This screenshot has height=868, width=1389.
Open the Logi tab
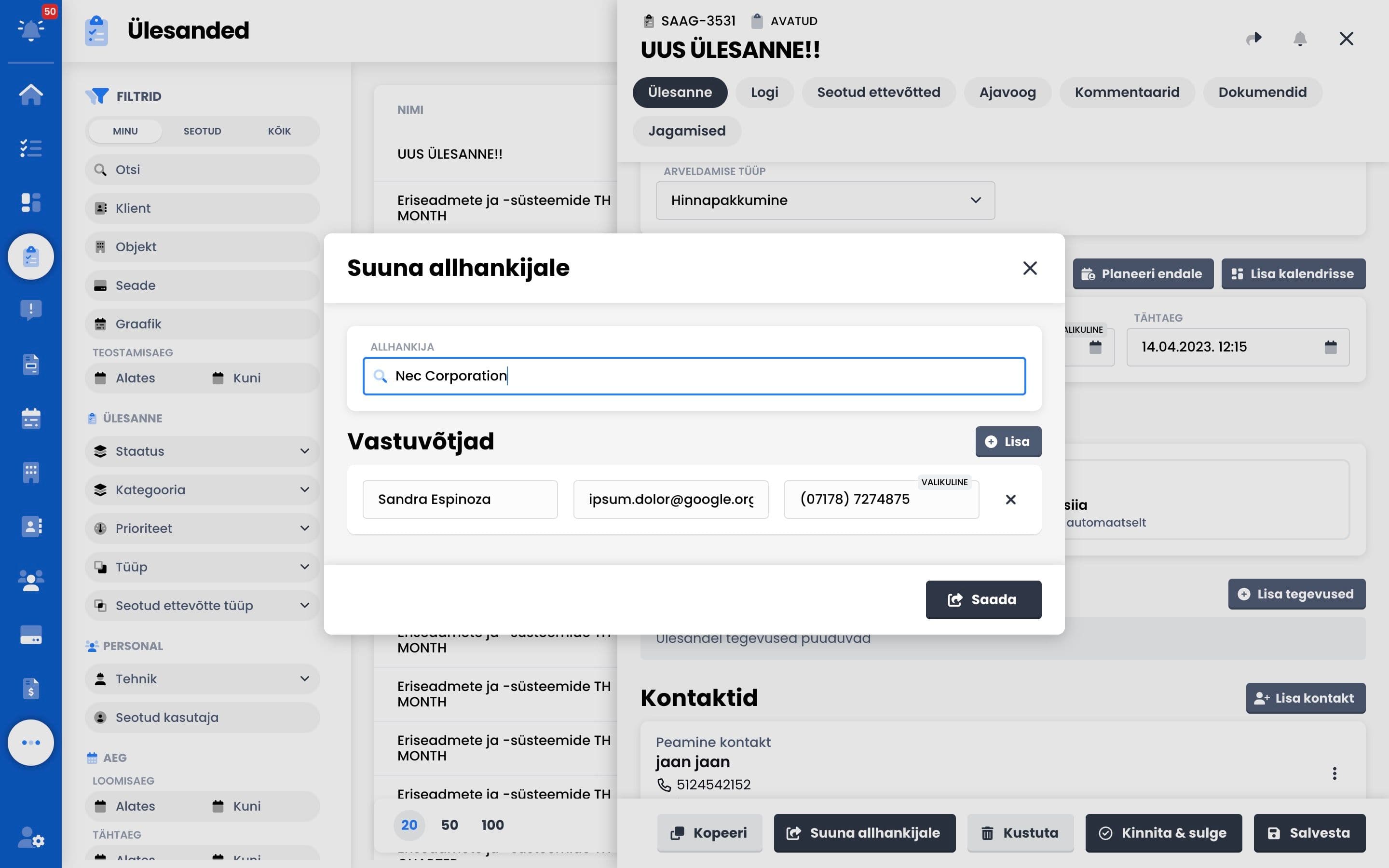pyautogui.click(x=764, y=93)
